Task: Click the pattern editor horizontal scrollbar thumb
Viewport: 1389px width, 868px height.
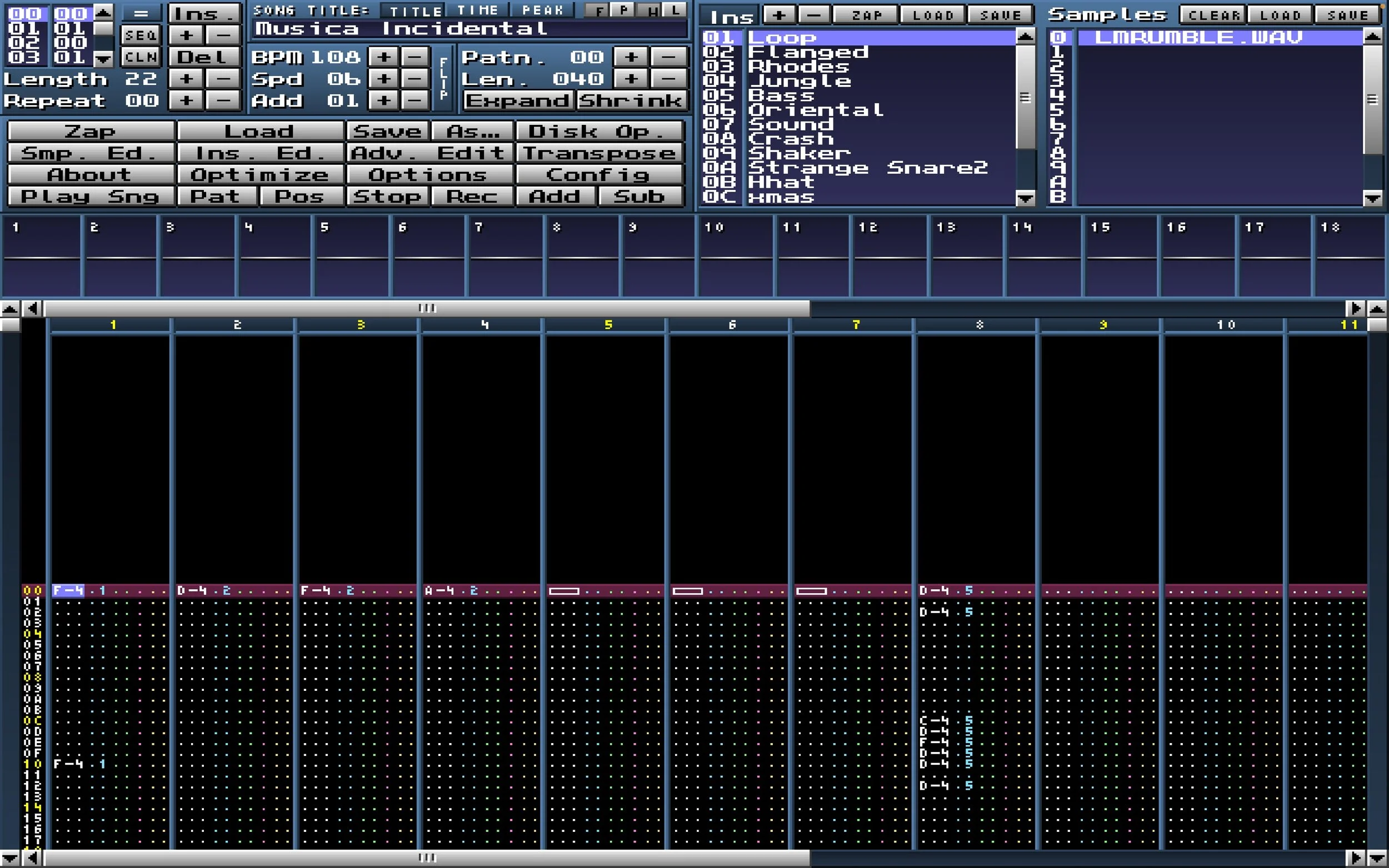Action: coord(427,857)
